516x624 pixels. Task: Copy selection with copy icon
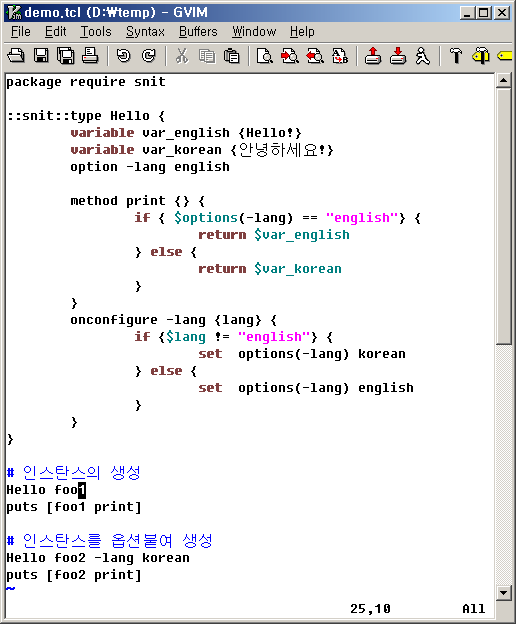pos(207,56)
